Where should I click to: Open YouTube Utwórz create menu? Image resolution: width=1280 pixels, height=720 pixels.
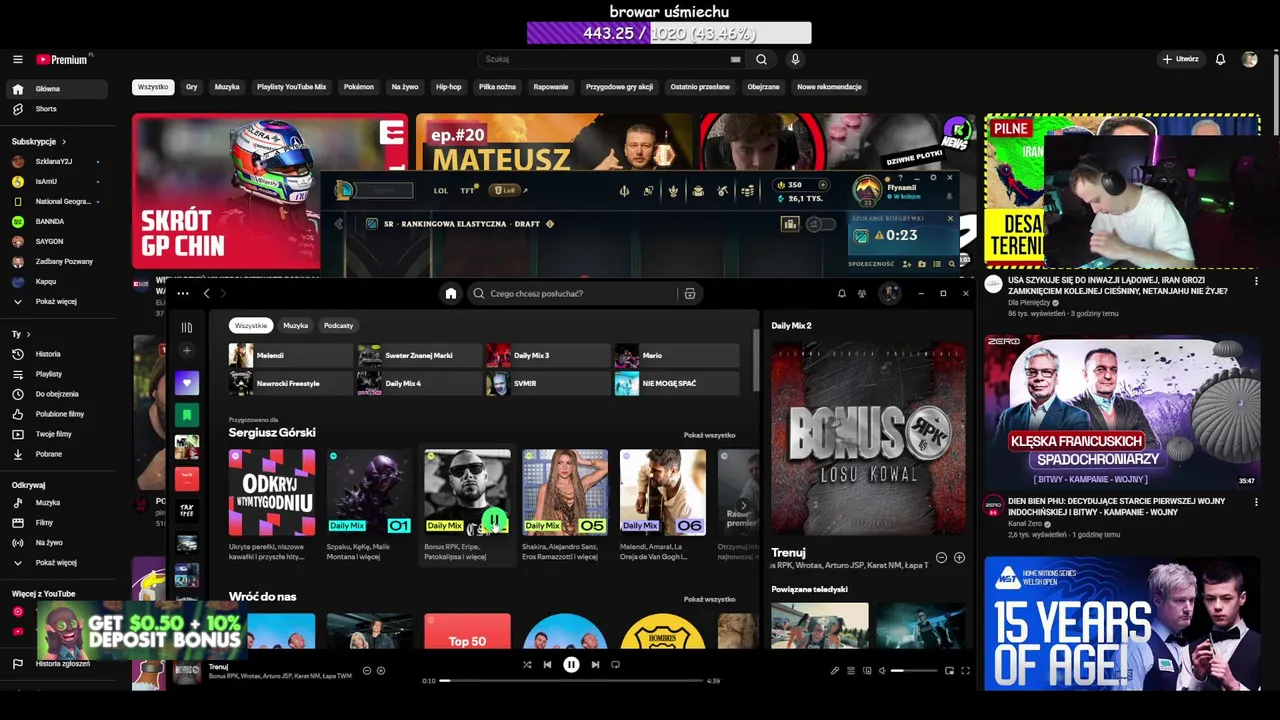click(1180, 60)
